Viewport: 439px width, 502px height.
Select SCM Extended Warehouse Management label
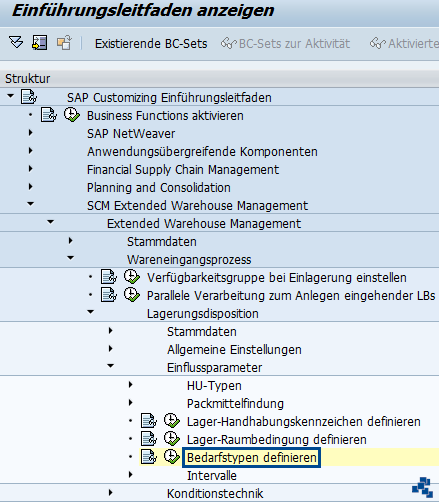click(198, 206)
